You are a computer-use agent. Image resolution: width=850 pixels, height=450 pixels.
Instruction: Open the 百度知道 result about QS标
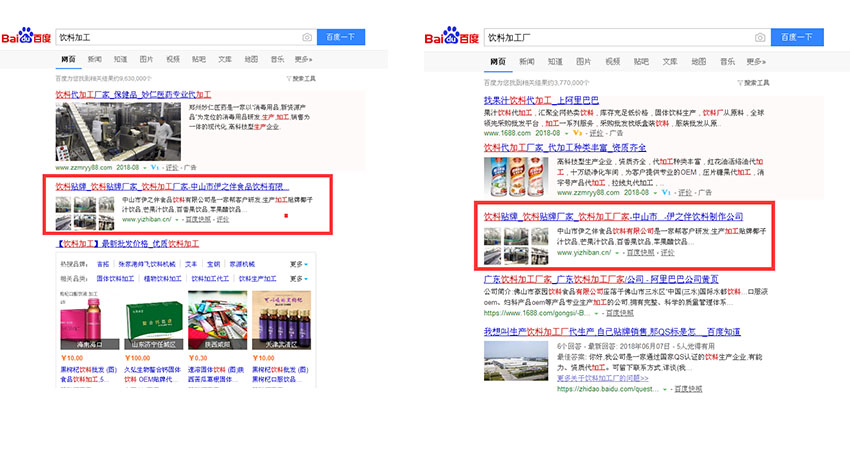click(x=612, y=332)
